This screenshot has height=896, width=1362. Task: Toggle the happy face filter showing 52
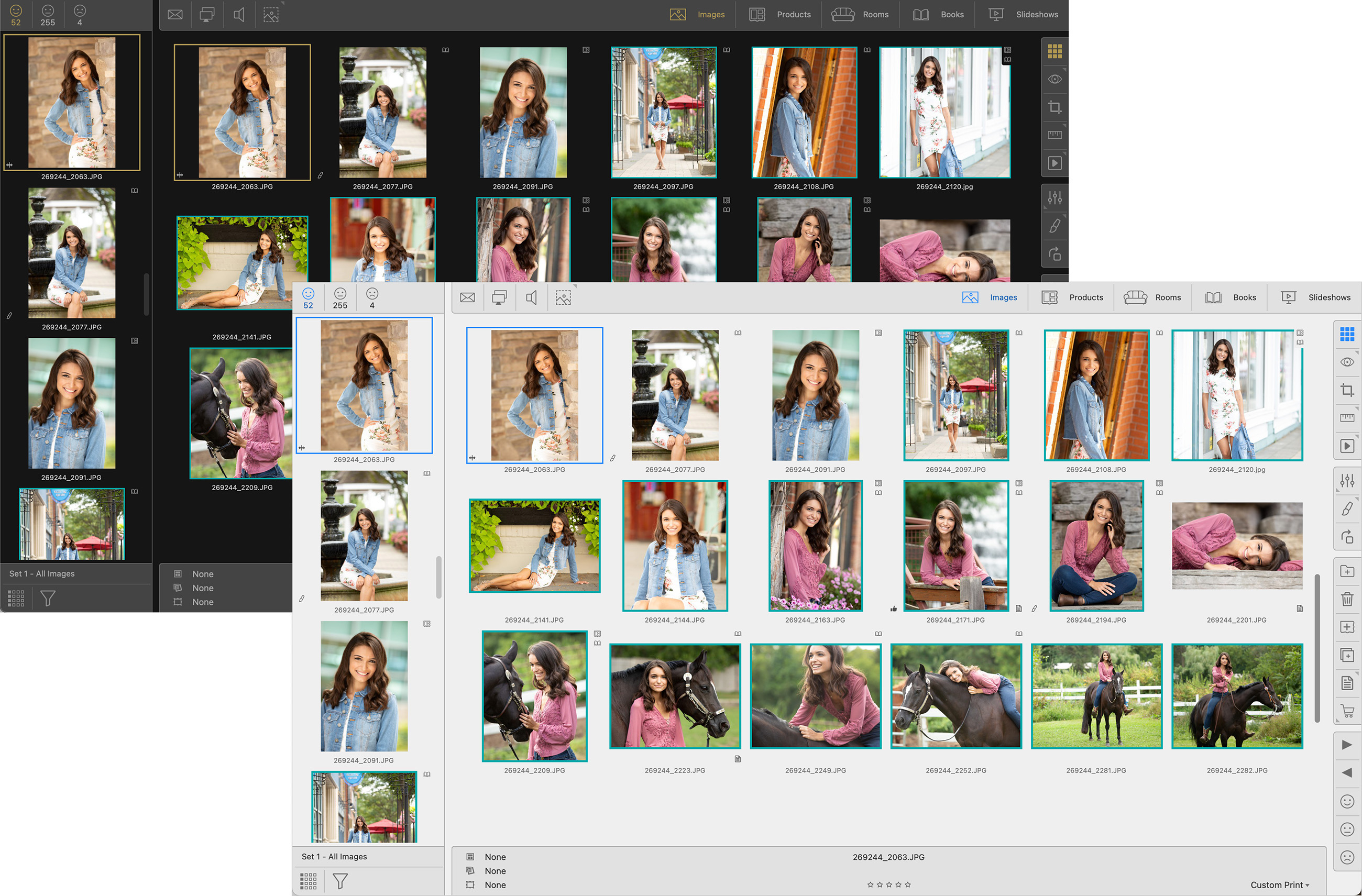(308, 298)
